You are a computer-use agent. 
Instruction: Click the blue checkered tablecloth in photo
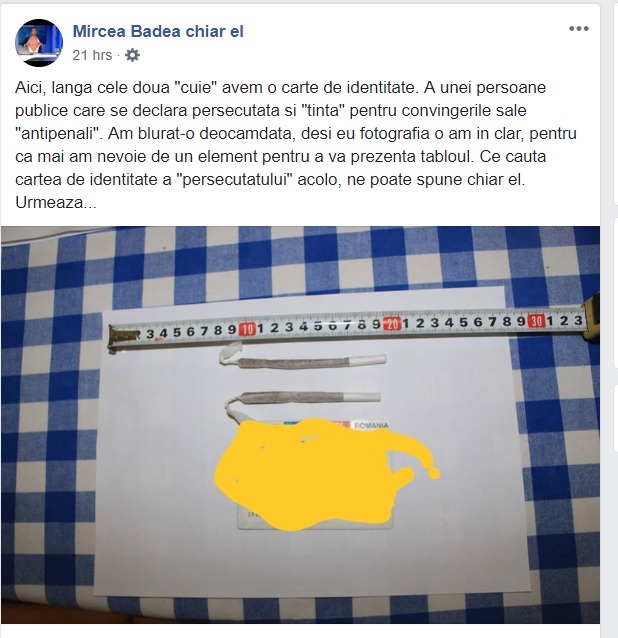53,407
